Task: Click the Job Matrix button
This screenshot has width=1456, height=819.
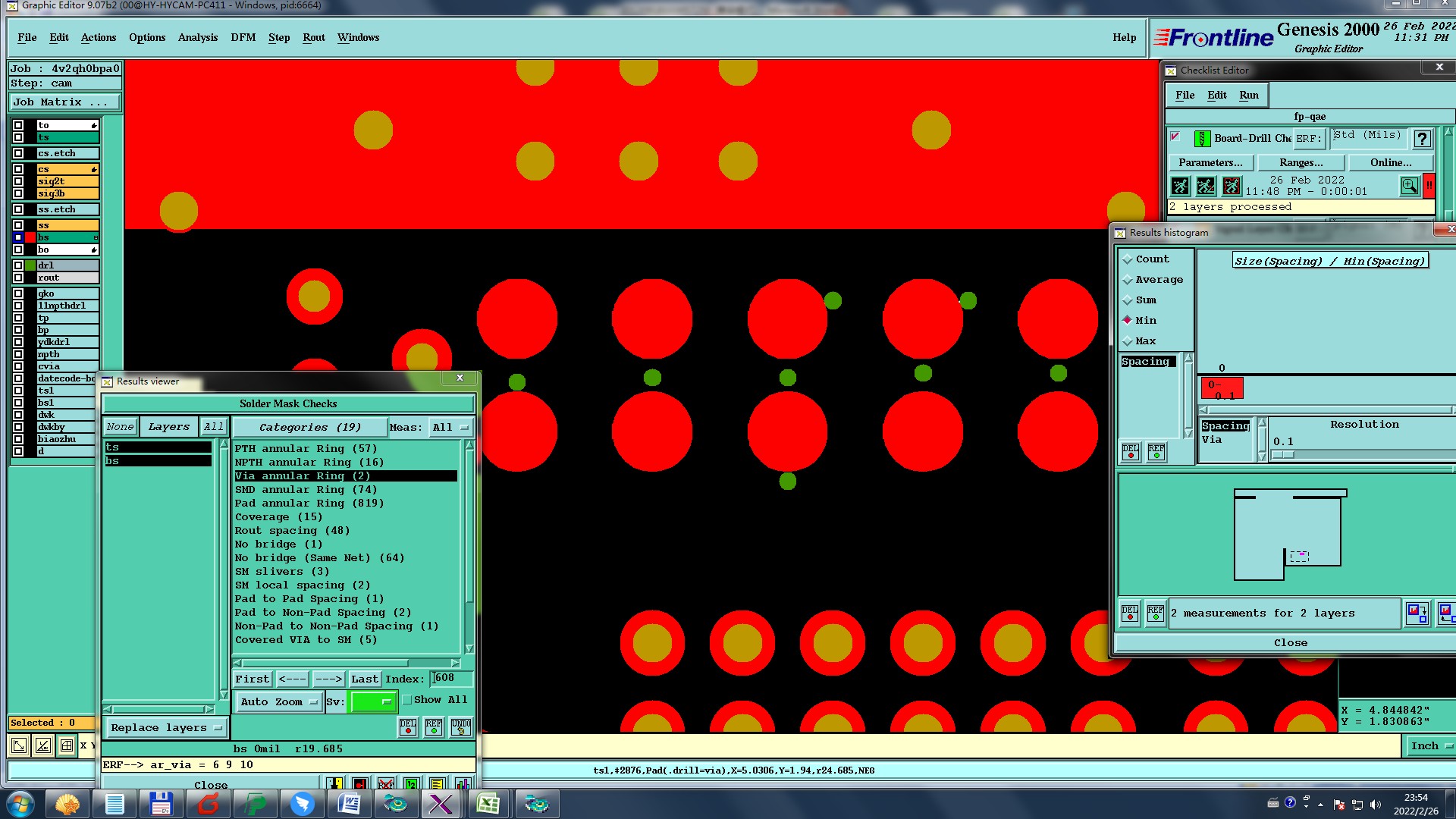Action: tap(64, 102)
